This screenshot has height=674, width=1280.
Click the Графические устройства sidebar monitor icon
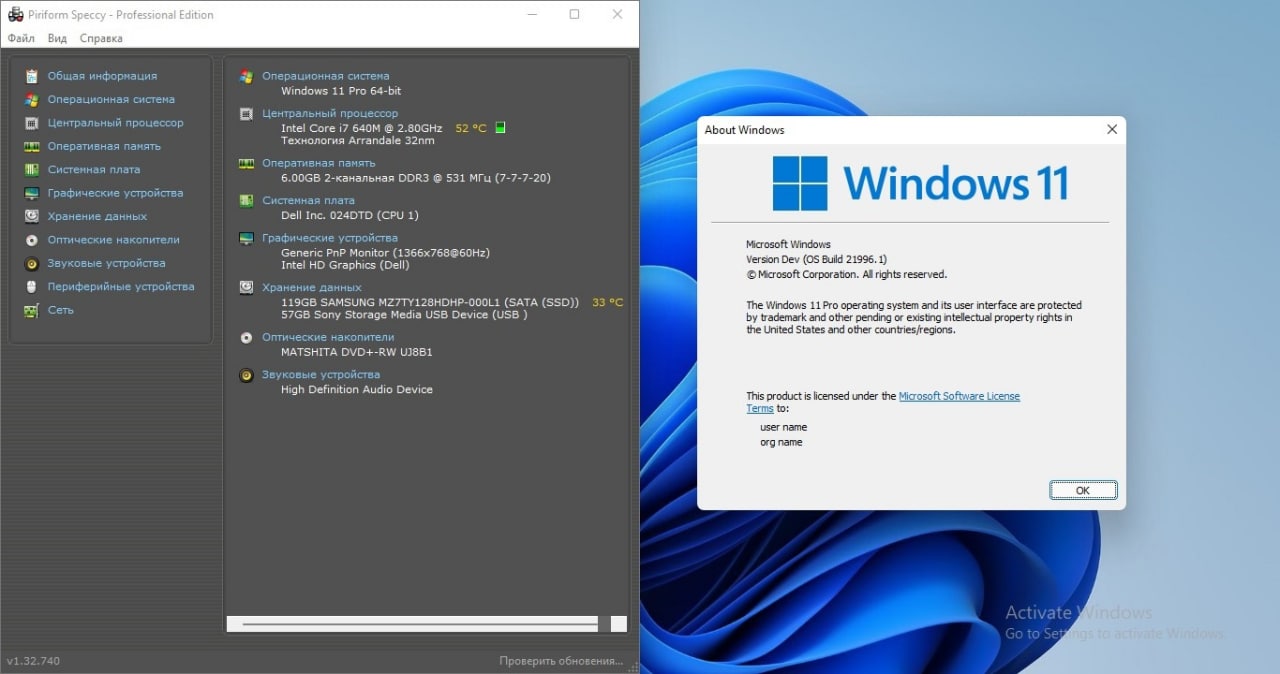click(31, 193)
